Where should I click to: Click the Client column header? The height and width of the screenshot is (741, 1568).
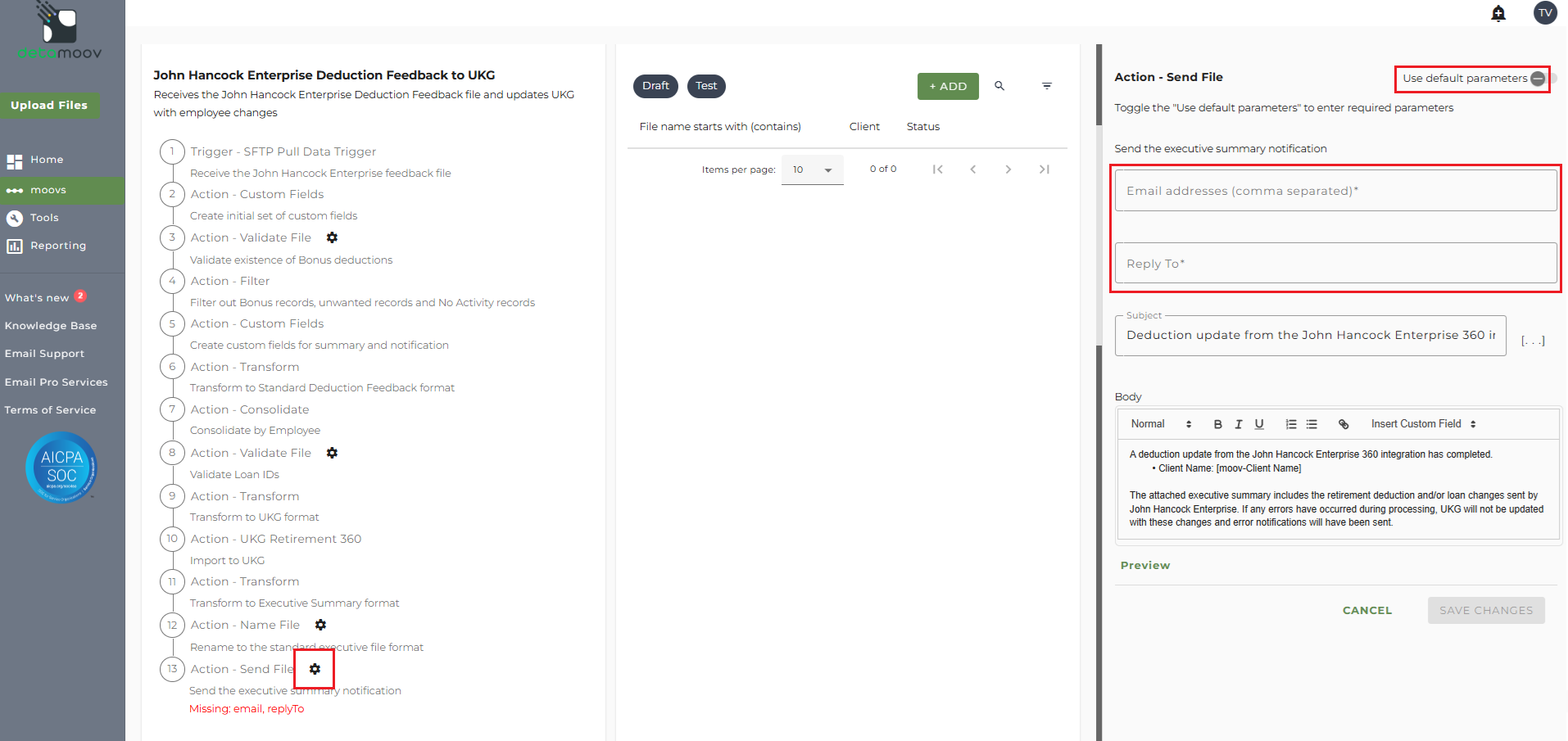864,127
